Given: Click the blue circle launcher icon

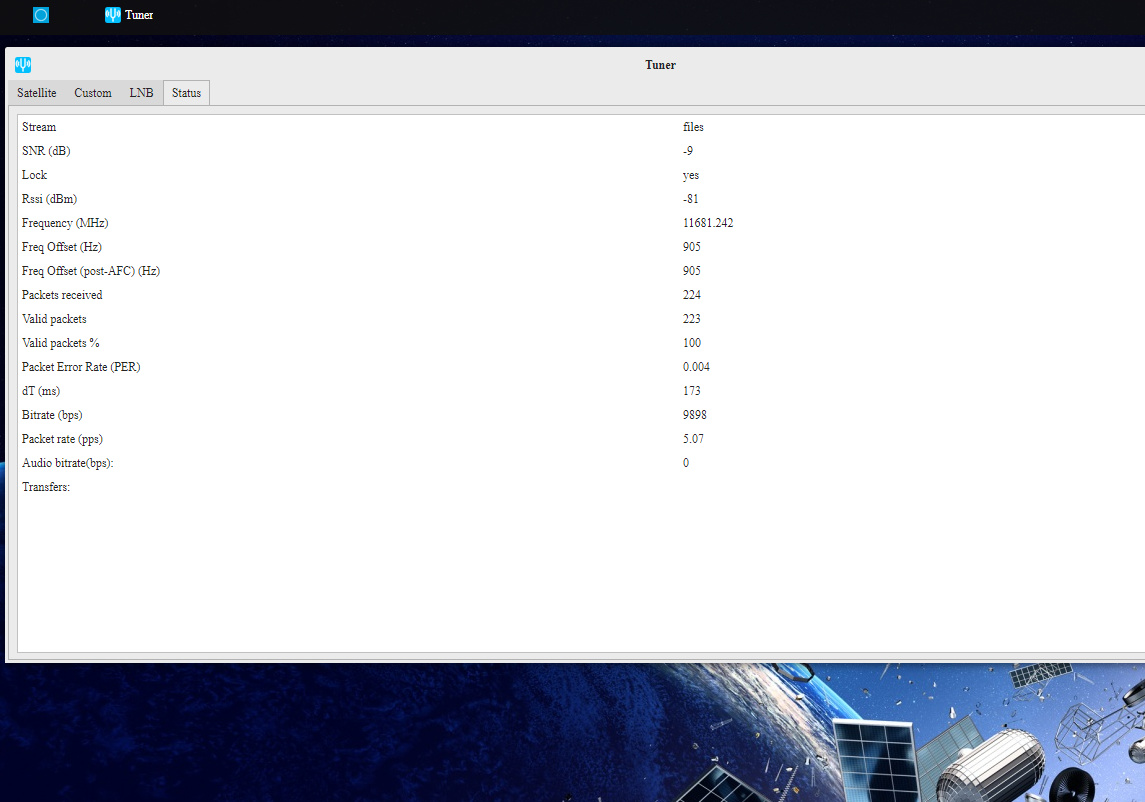Looking at the screenshot, I should (x=41, y=15).
